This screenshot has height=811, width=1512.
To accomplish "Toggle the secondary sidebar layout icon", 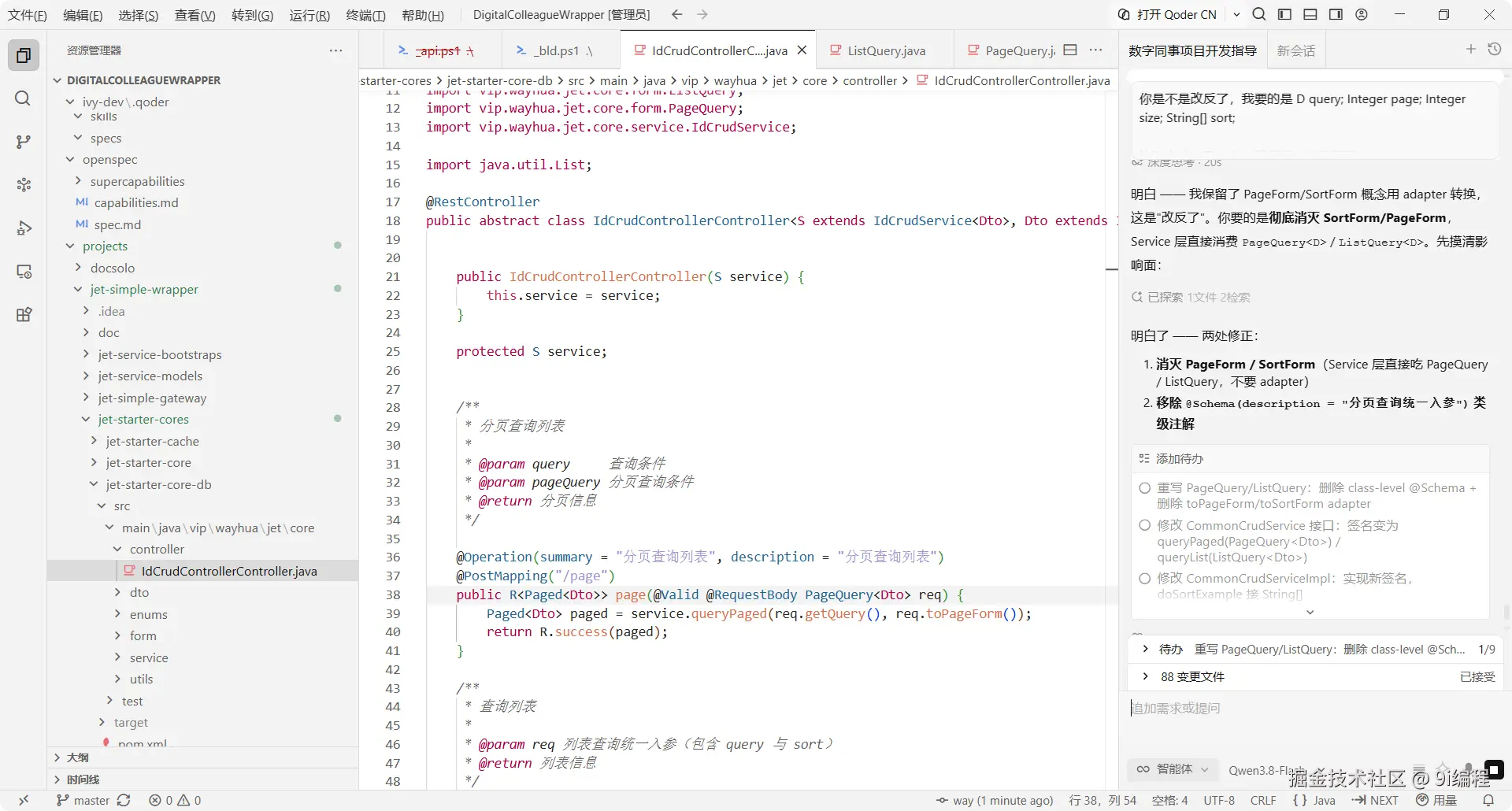I will [x=1336, y=14].
